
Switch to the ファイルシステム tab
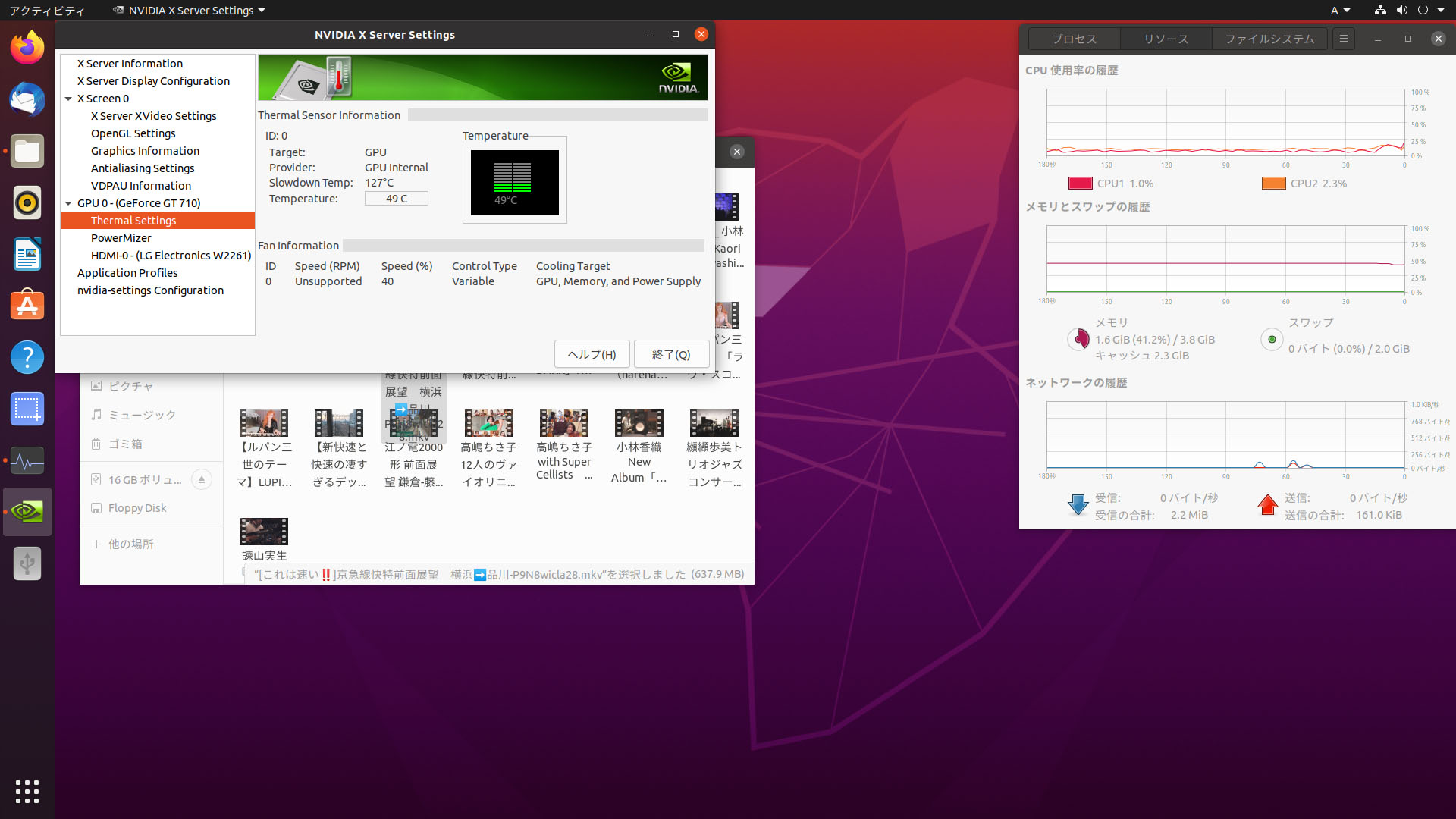coord(1269,39)
